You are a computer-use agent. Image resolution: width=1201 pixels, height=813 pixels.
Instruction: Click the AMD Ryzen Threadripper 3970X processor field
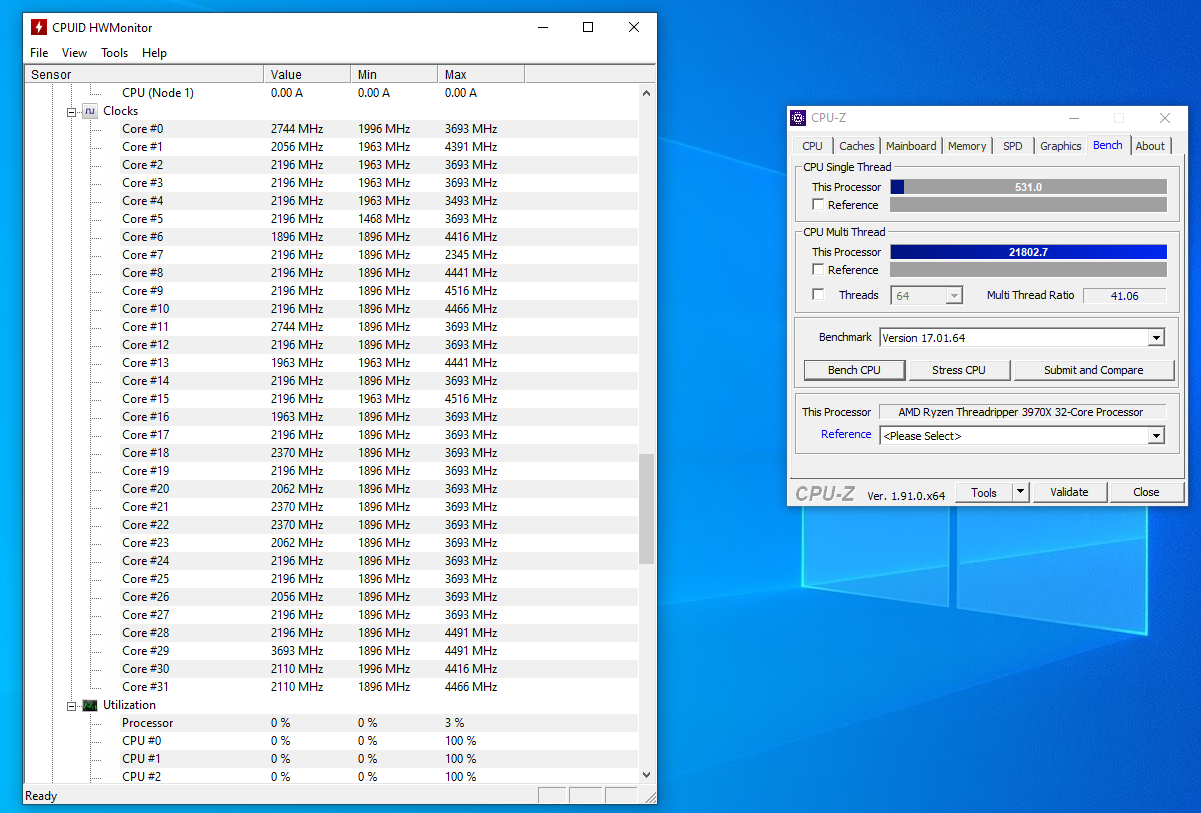[x=1022, y=412]
